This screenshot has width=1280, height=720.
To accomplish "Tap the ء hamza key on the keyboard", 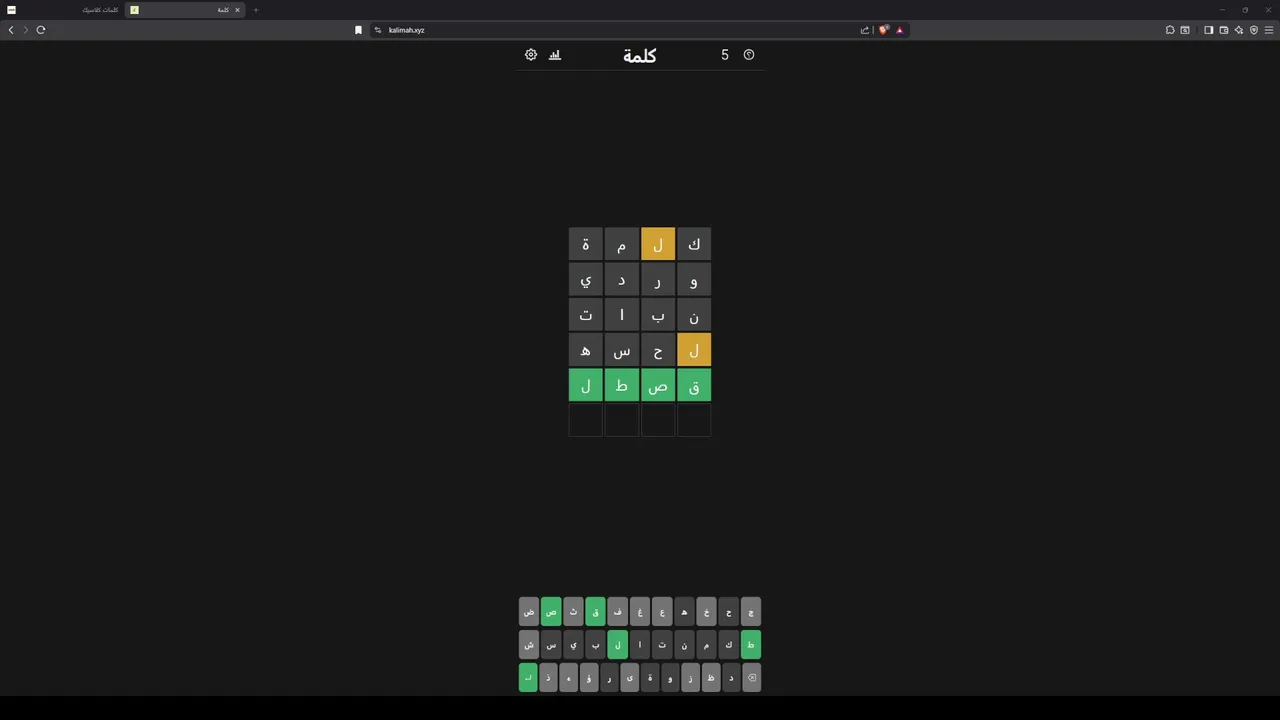I will tap(569, 678).
